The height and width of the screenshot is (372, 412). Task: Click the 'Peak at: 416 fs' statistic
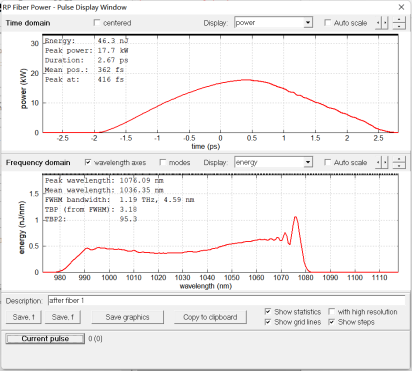(x=84, y=79)
